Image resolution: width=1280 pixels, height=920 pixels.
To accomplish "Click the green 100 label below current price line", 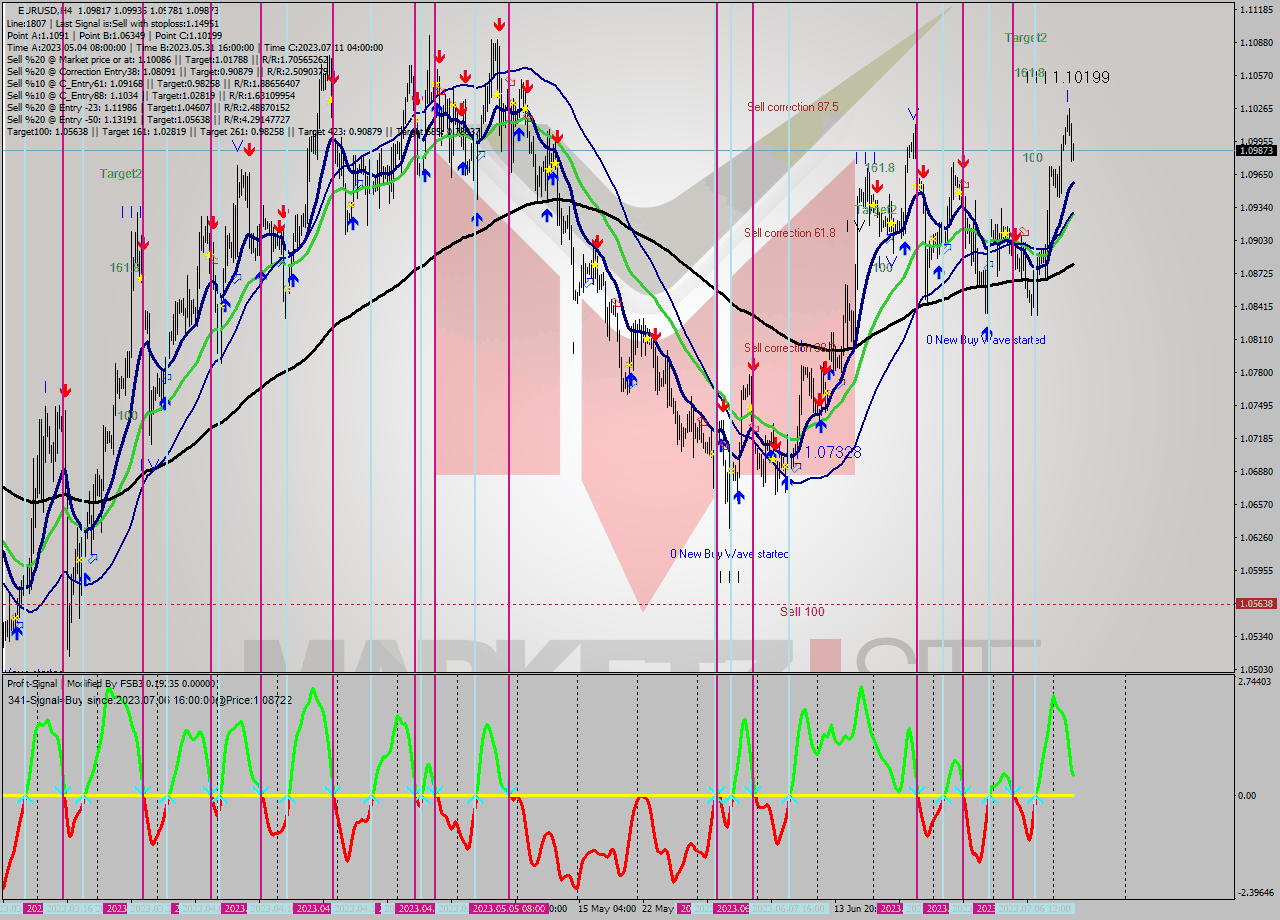I will 1033,158.
